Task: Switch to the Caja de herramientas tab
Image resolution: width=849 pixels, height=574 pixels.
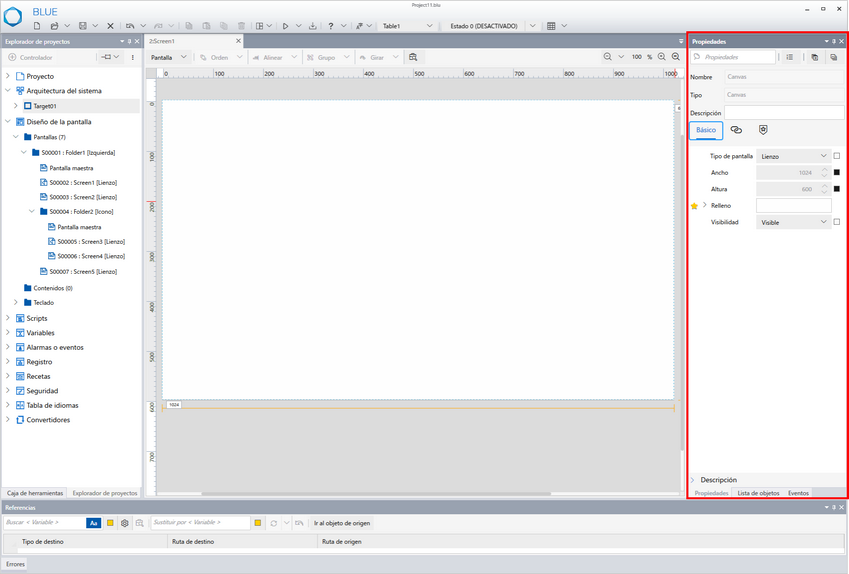Action: pyautogui.click(x=35, y=493)
